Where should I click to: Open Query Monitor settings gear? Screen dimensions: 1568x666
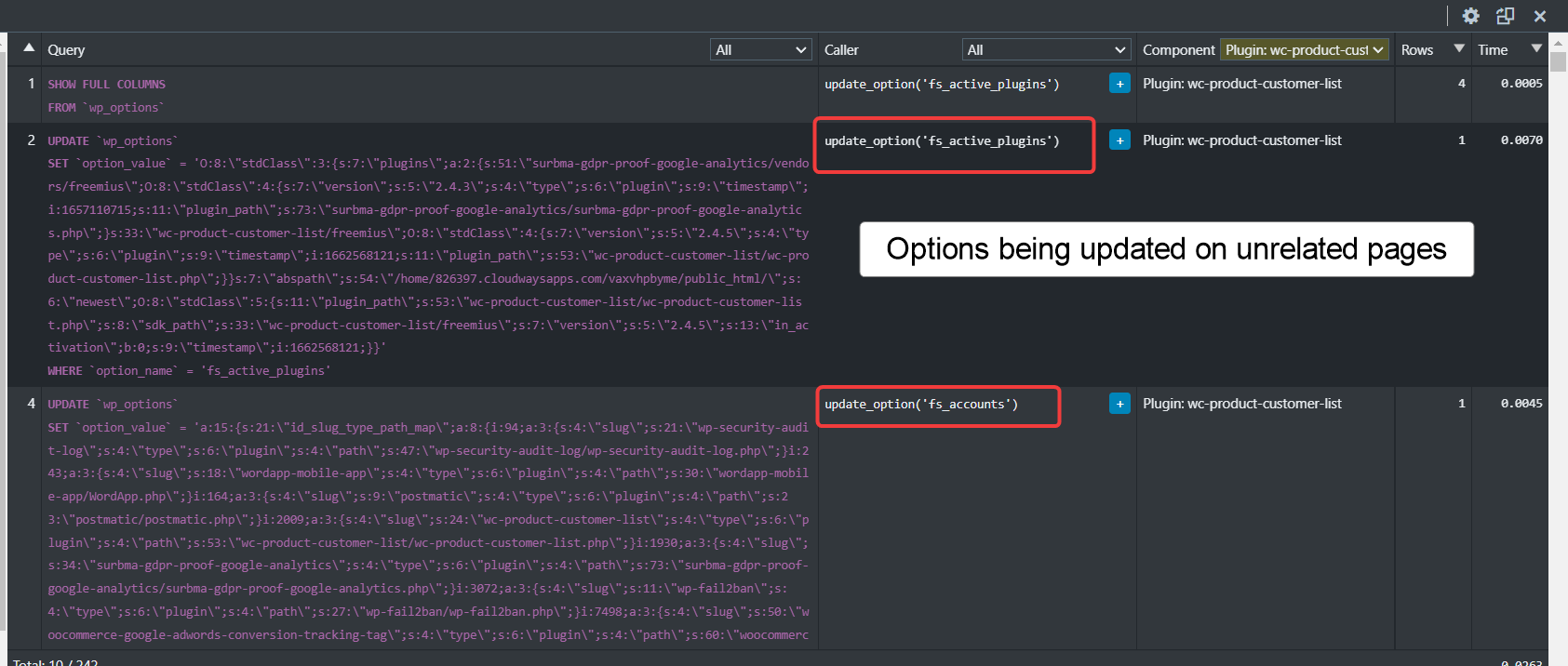pyautogui.click(x=1470, y=16)
